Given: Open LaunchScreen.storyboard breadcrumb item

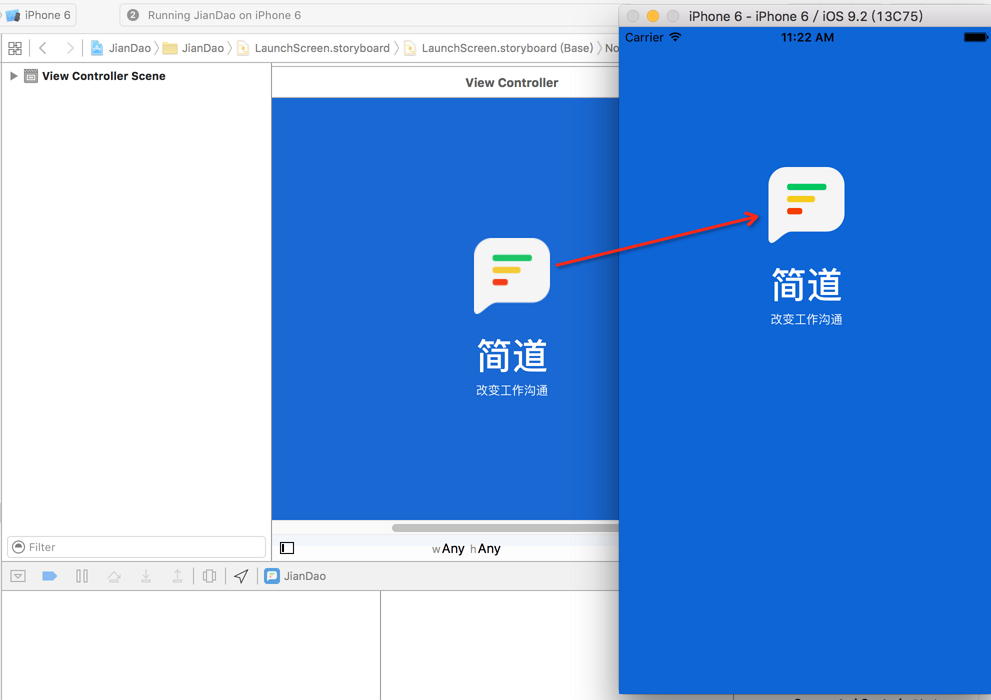Looking at the screenshot, I should tap(313, 48).
